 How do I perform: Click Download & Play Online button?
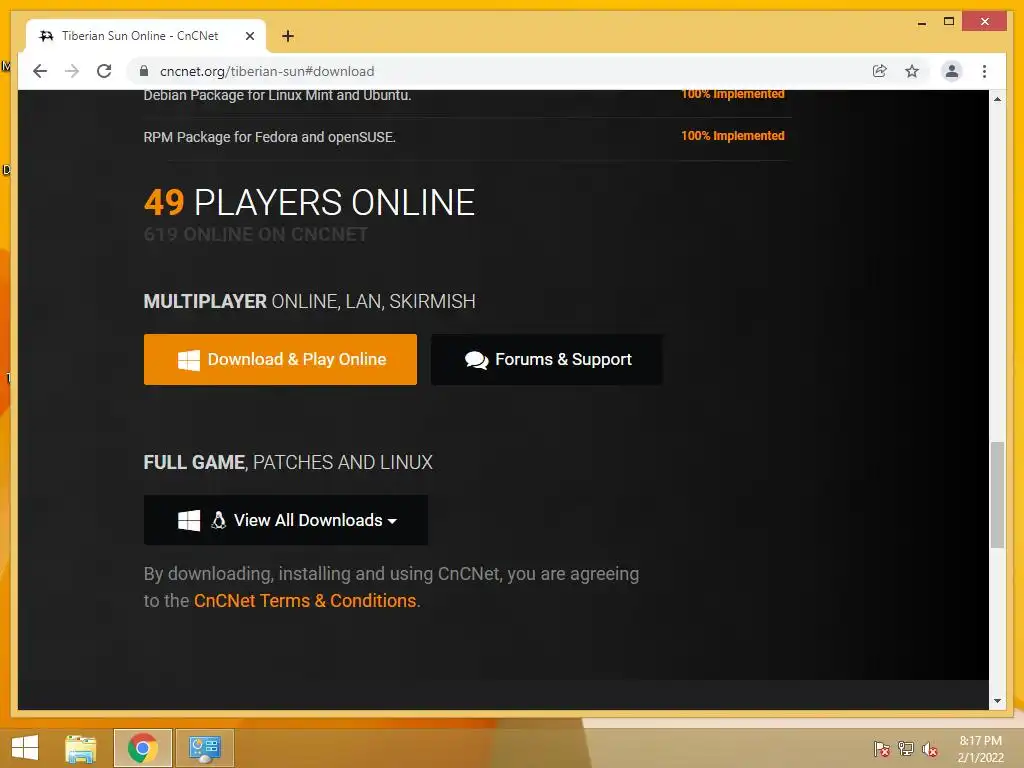(280, 359)
